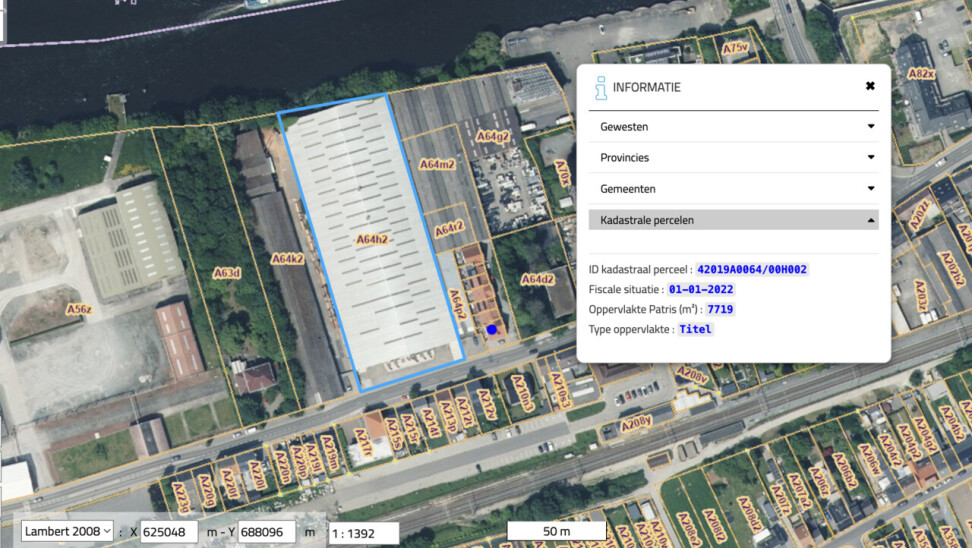972x548 pixels.
Task: Click the Y coordinate field showing 688096
Action: pyautogui.click(x=267, y=533)
